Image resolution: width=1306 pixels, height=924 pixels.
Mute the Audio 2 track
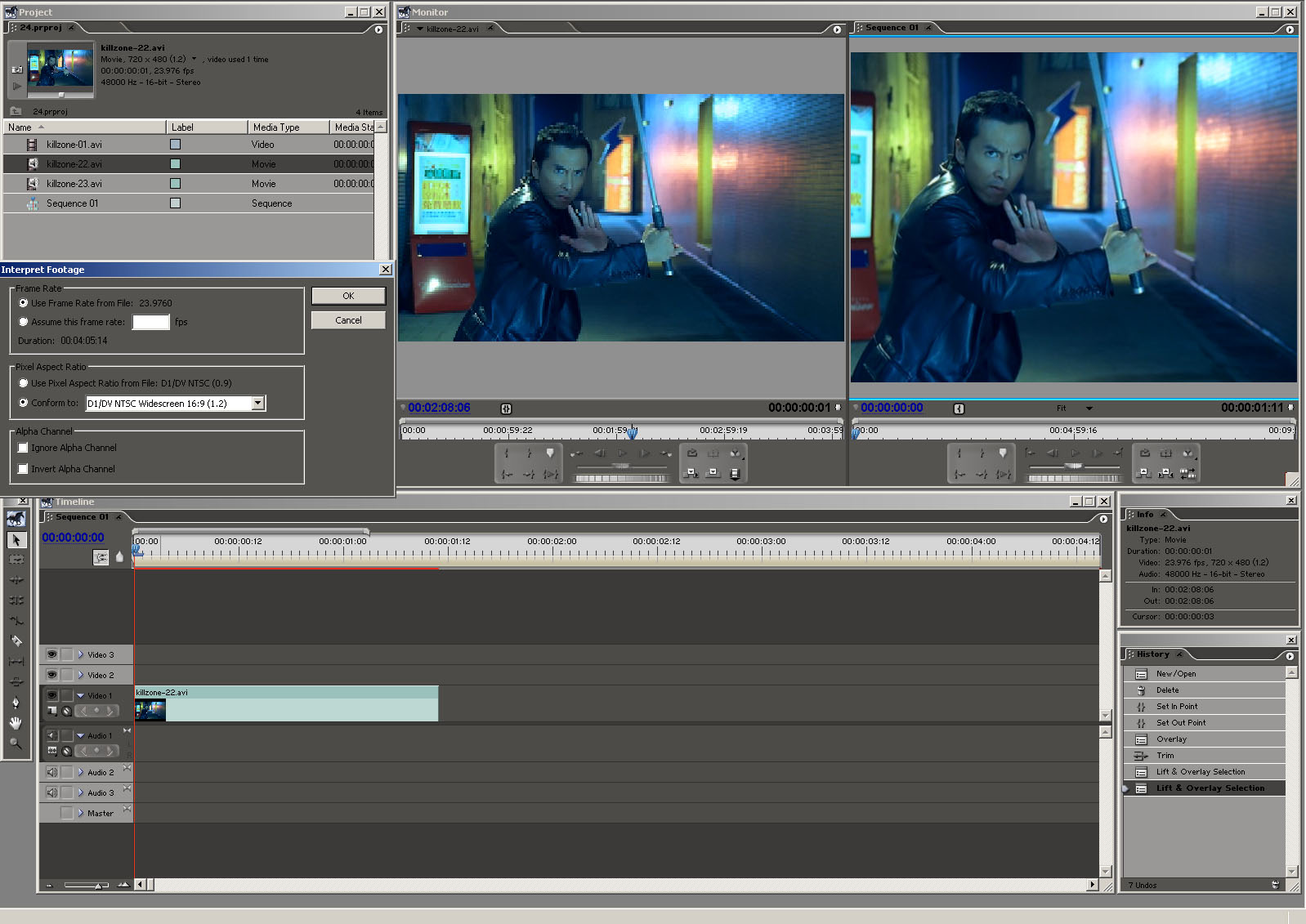click(51, 772)
